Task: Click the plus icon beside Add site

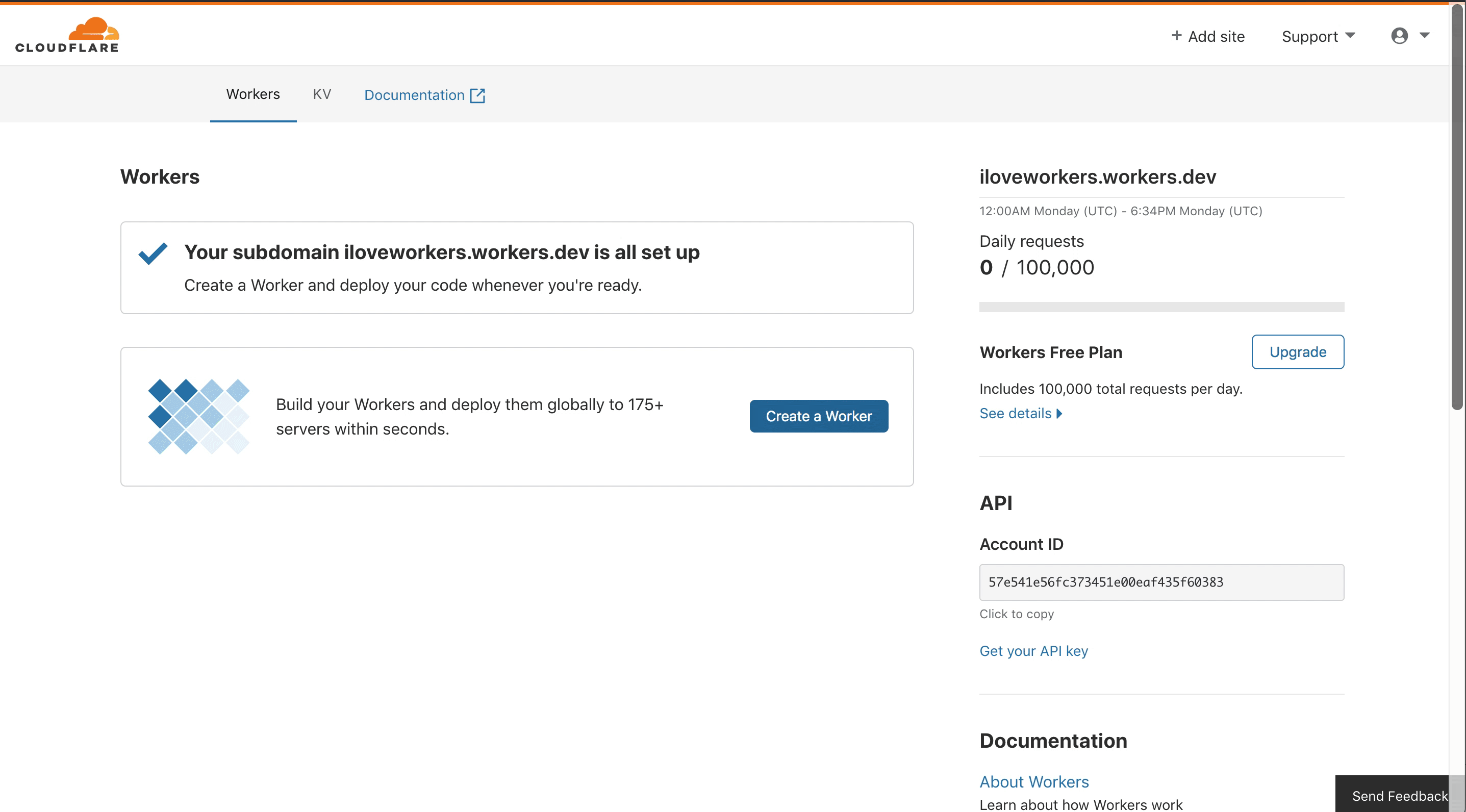Action: point(1176,36)
